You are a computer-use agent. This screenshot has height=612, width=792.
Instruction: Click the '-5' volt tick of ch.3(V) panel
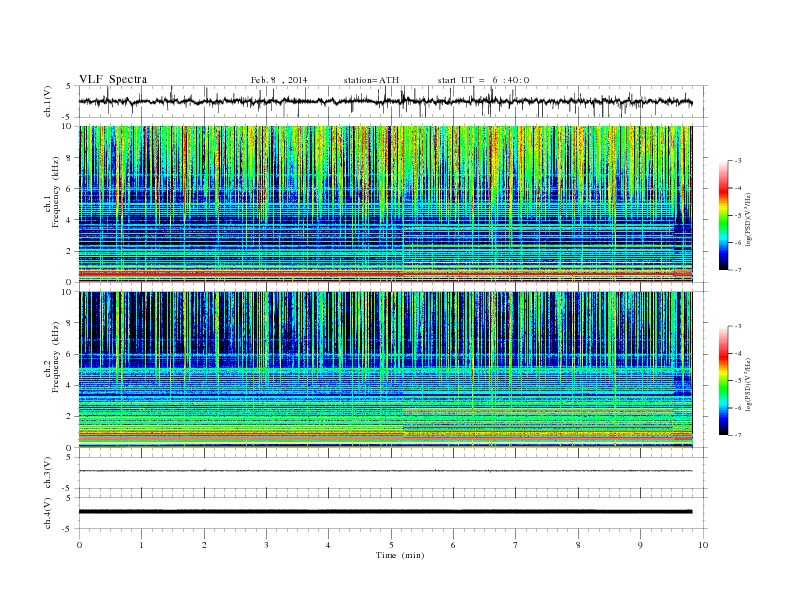68,489
